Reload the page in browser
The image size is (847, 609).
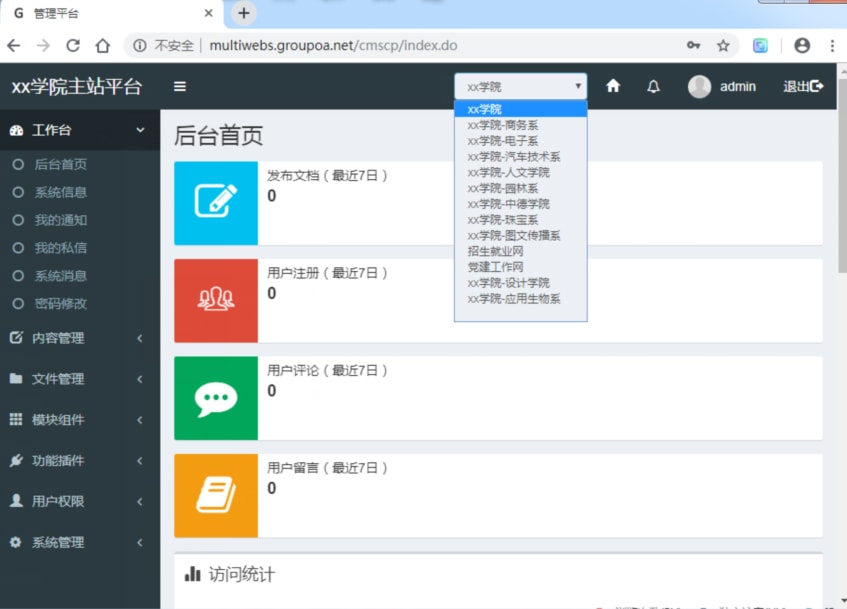tap(72, 45)
